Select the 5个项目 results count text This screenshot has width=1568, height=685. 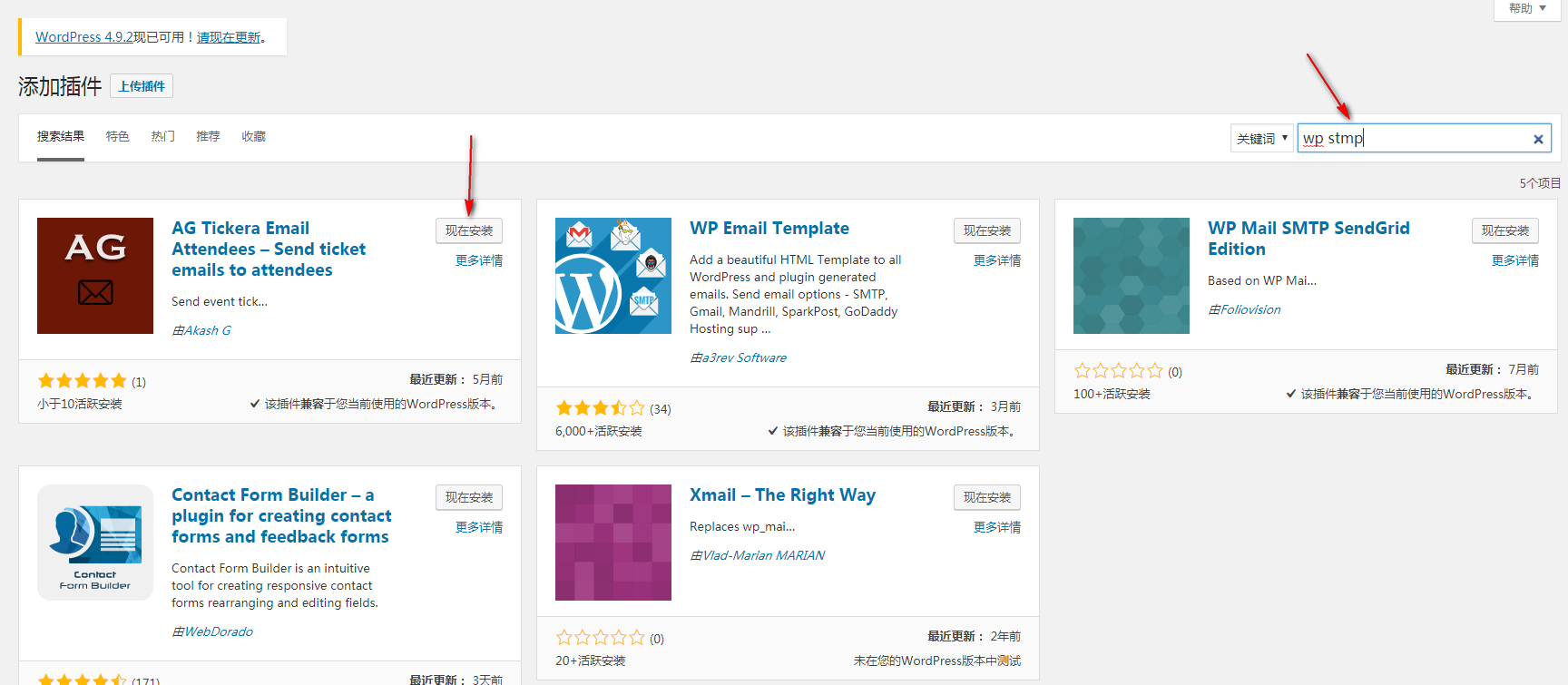1540,183
